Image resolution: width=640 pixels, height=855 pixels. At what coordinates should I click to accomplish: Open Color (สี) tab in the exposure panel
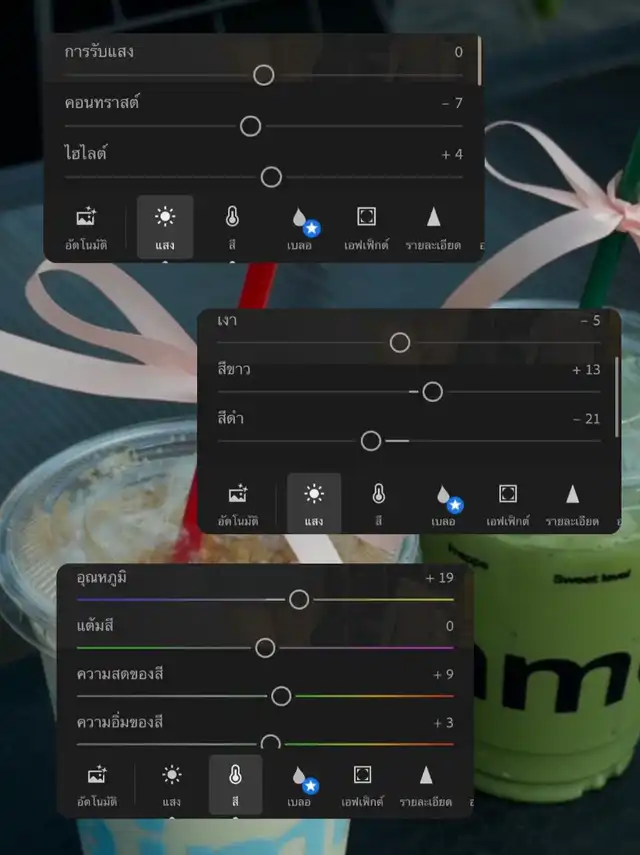pos(232,227)
